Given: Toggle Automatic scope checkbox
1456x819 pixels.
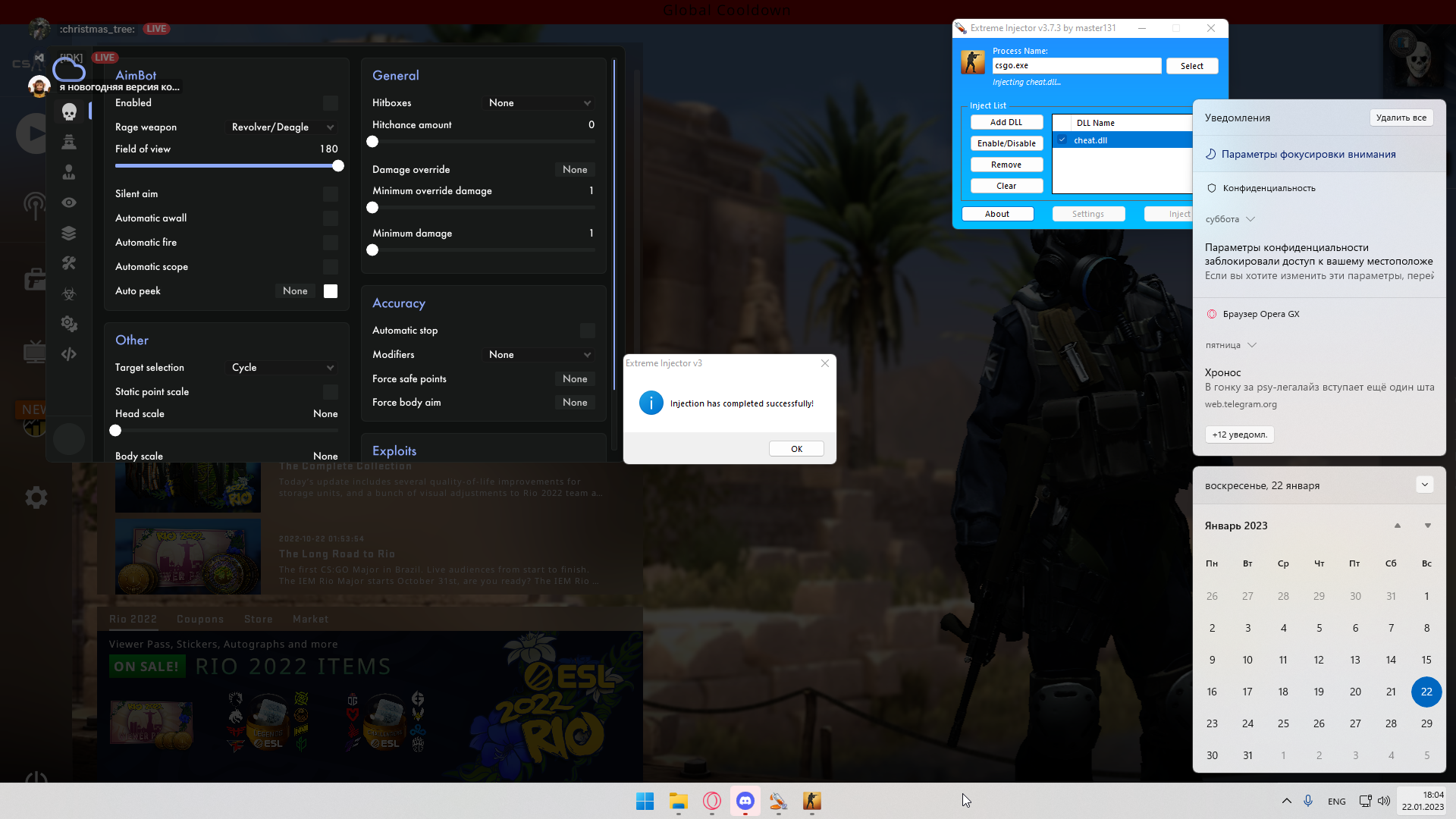Looking at the screenshot, I should 331,267.
